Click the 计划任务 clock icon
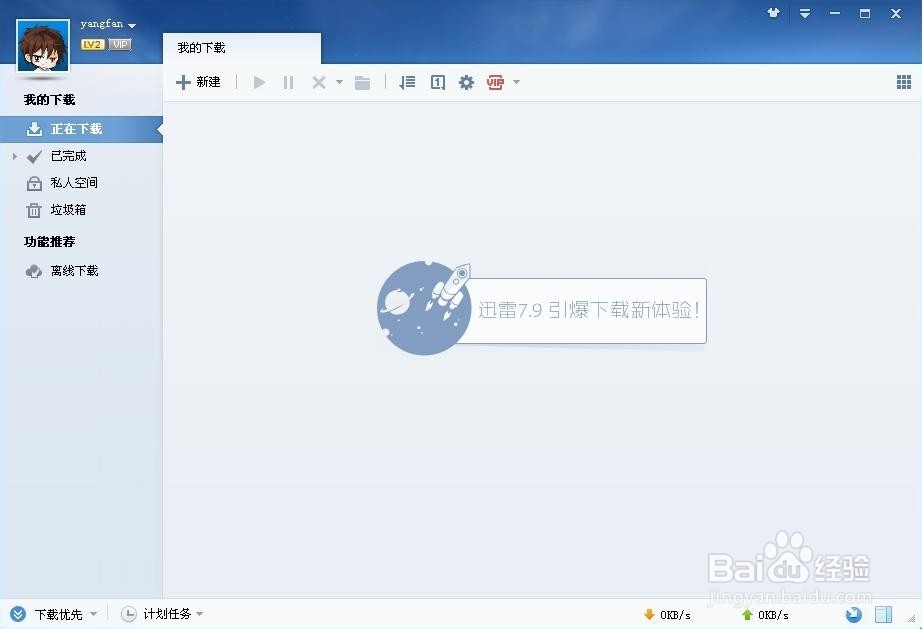The width and height of the screenshot is (922, 629). click(129, 614)
